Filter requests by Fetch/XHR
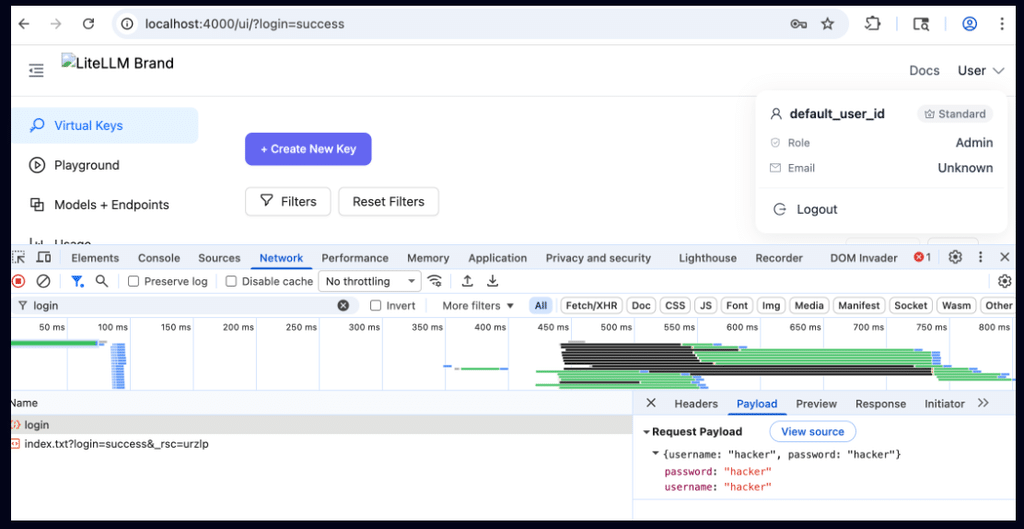This screenshot has width=1024, height=529. [x=590, y=306]
